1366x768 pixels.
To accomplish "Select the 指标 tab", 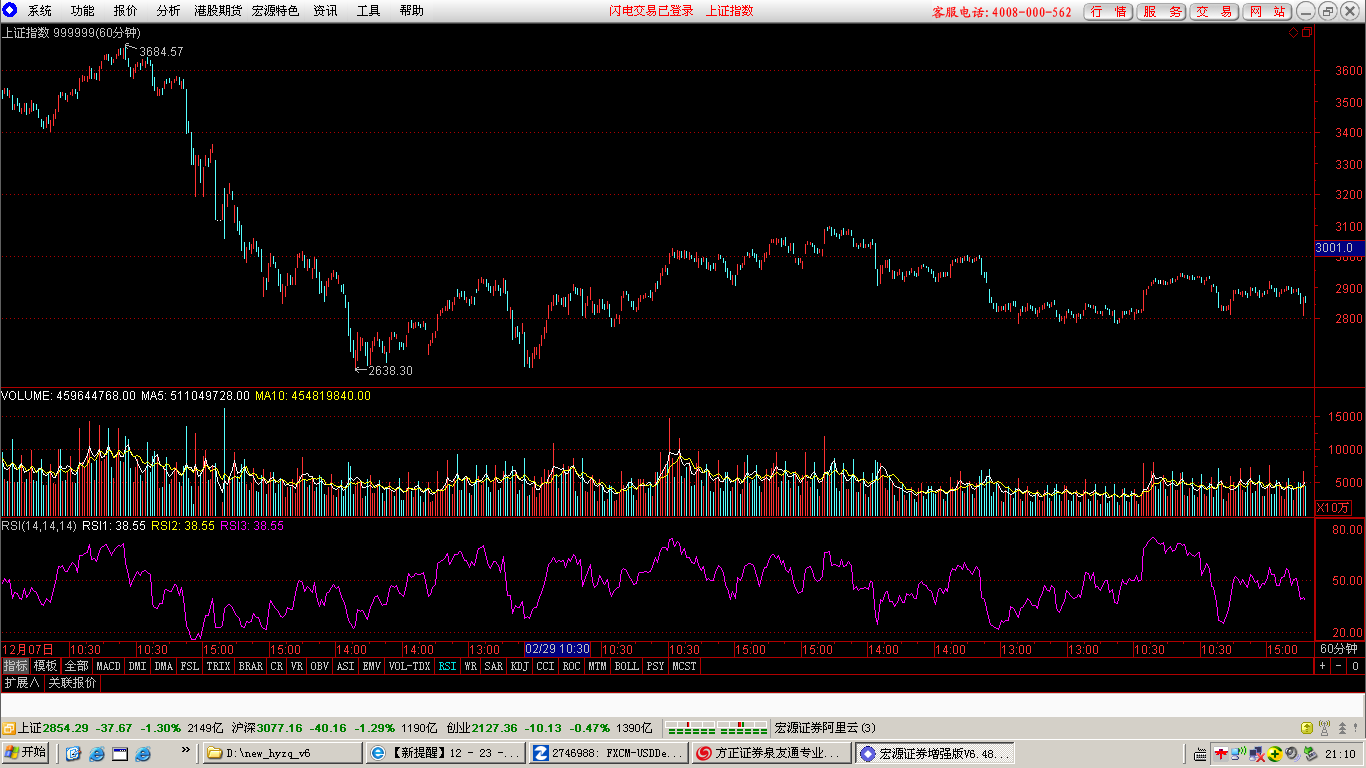I will (x=15, y=666).
